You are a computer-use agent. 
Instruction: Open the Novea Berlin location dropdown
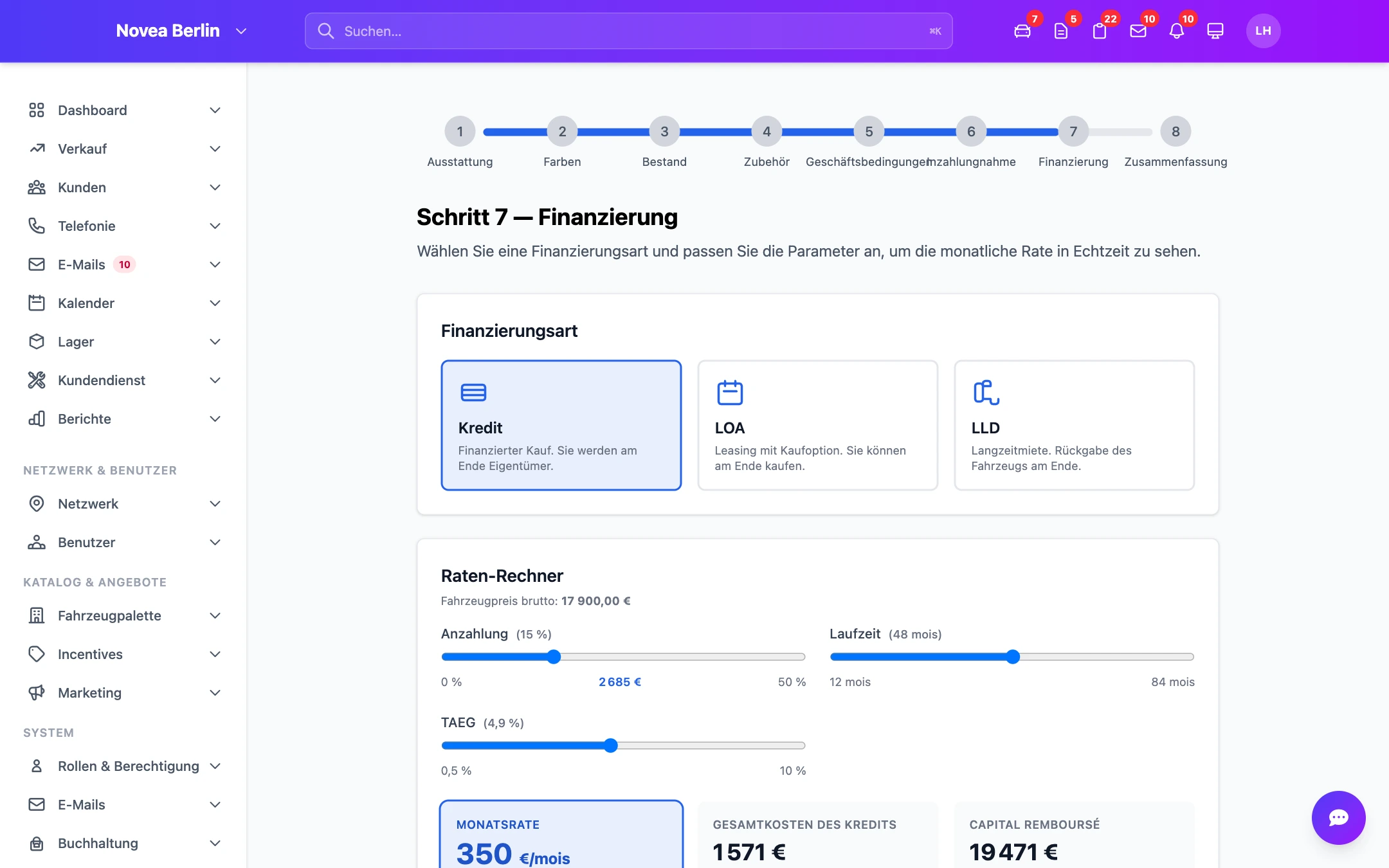(x=181, y=31)
